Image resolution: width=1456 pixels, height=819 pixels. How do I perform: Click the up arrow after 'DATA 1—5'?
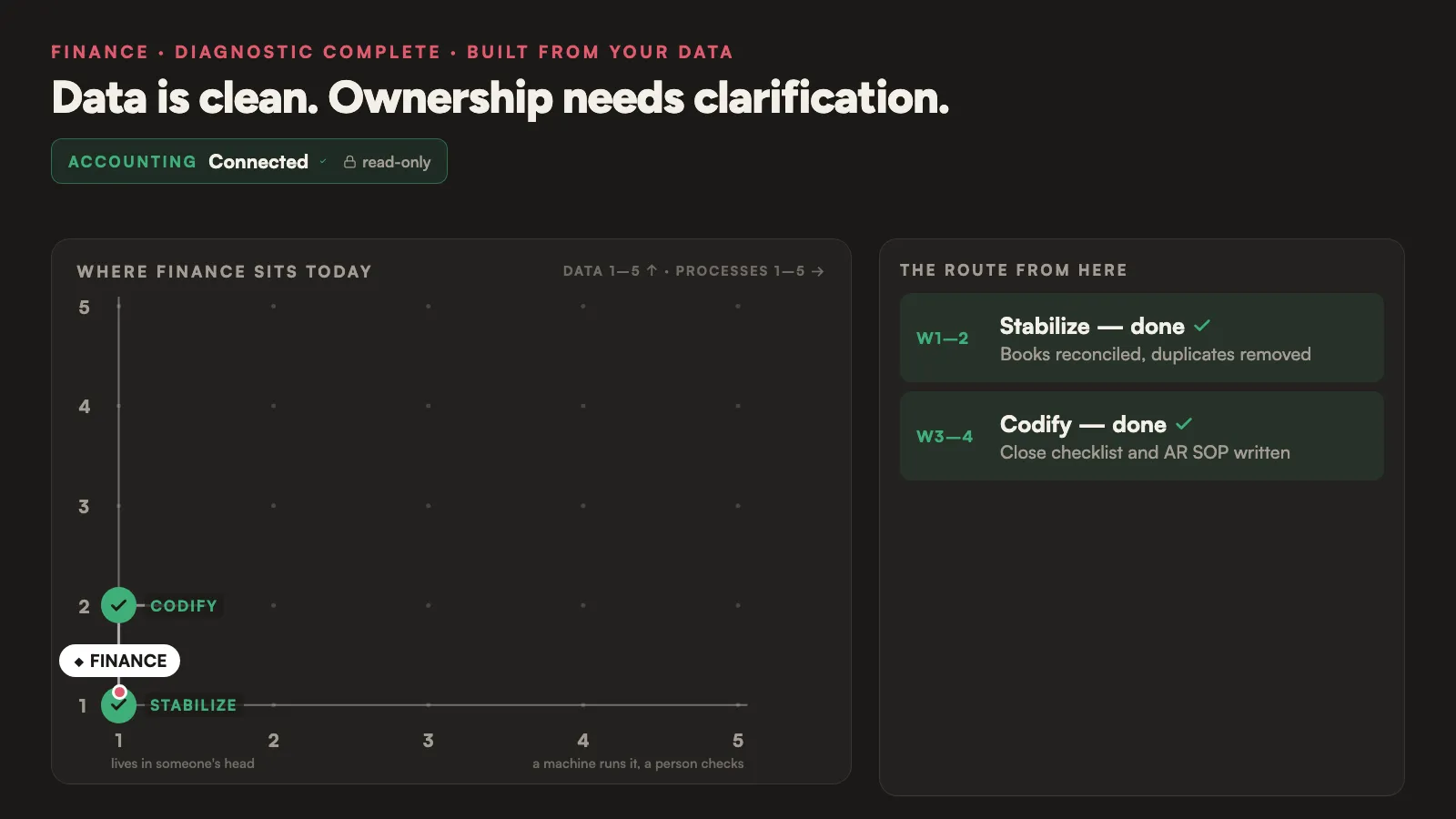click(x=652, y=270)
